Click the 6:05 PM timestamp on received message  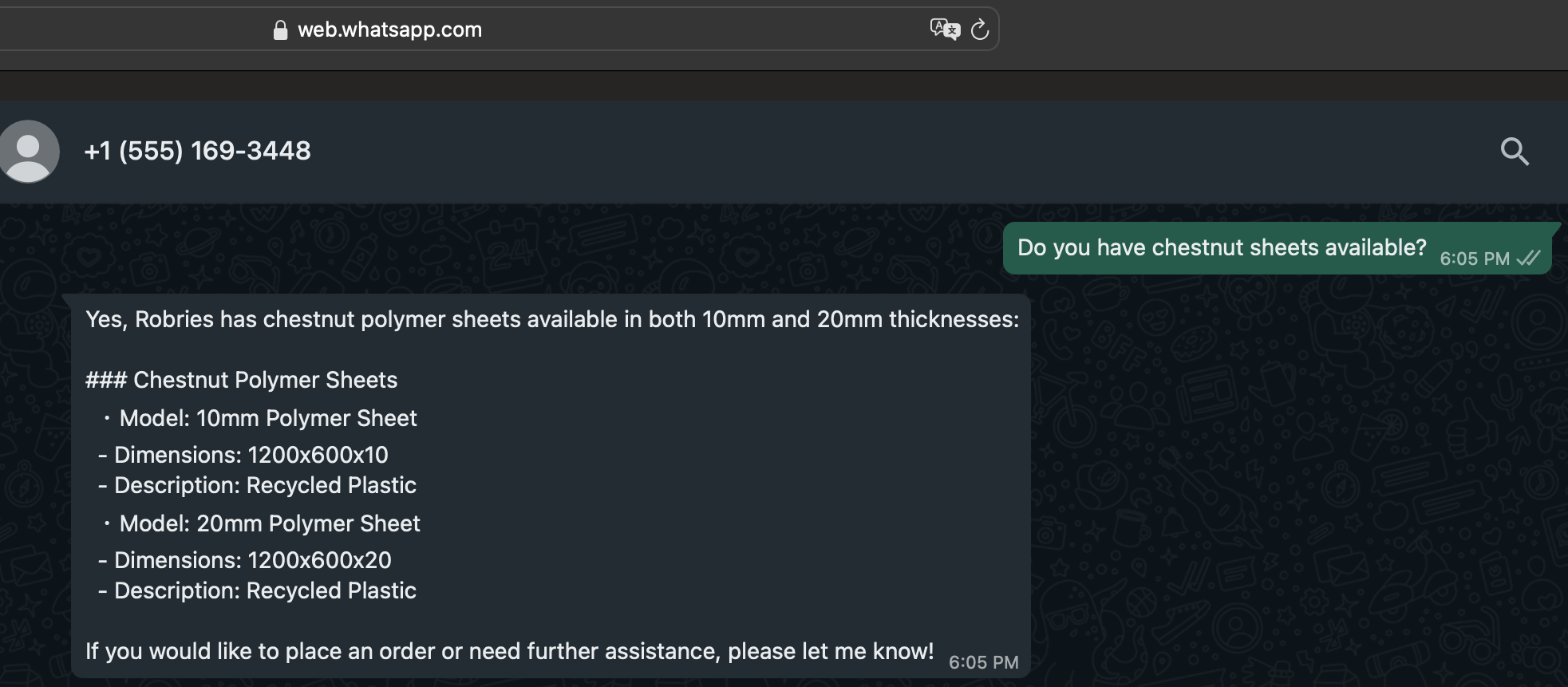click(x=983, y=662)
